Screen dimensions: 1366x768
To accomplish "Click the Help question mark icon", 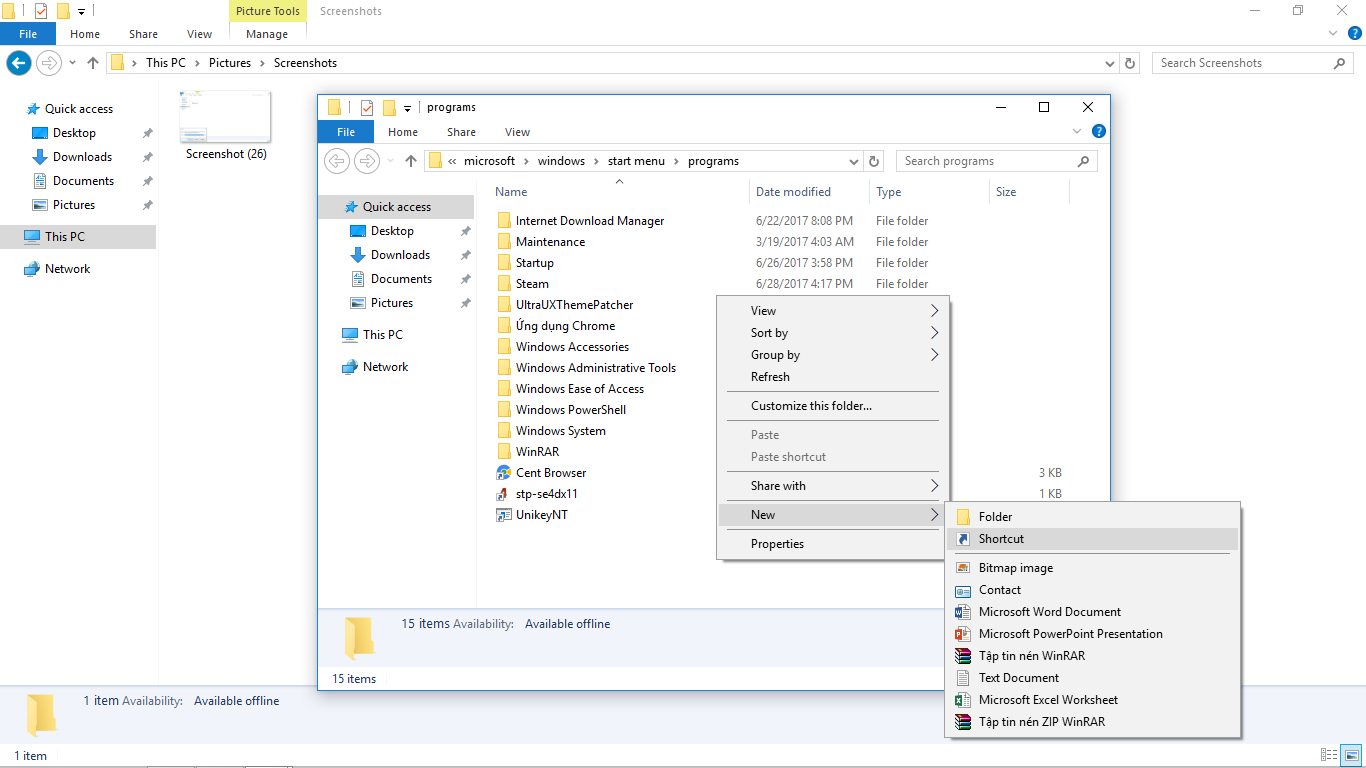I will [x=1098, y=132].
